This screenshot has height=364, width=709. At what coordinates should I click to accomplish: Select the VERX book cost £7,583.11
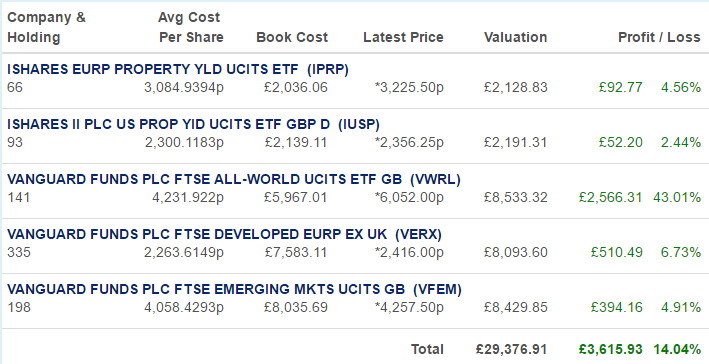[x=296, y=252]
